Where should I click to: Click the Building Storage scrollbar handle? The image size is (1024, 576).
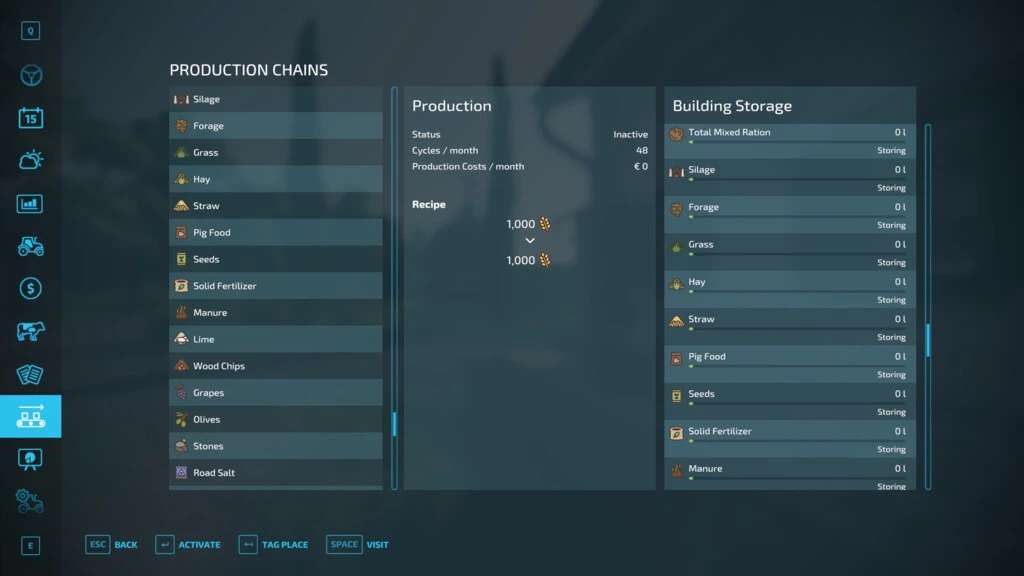928,340
